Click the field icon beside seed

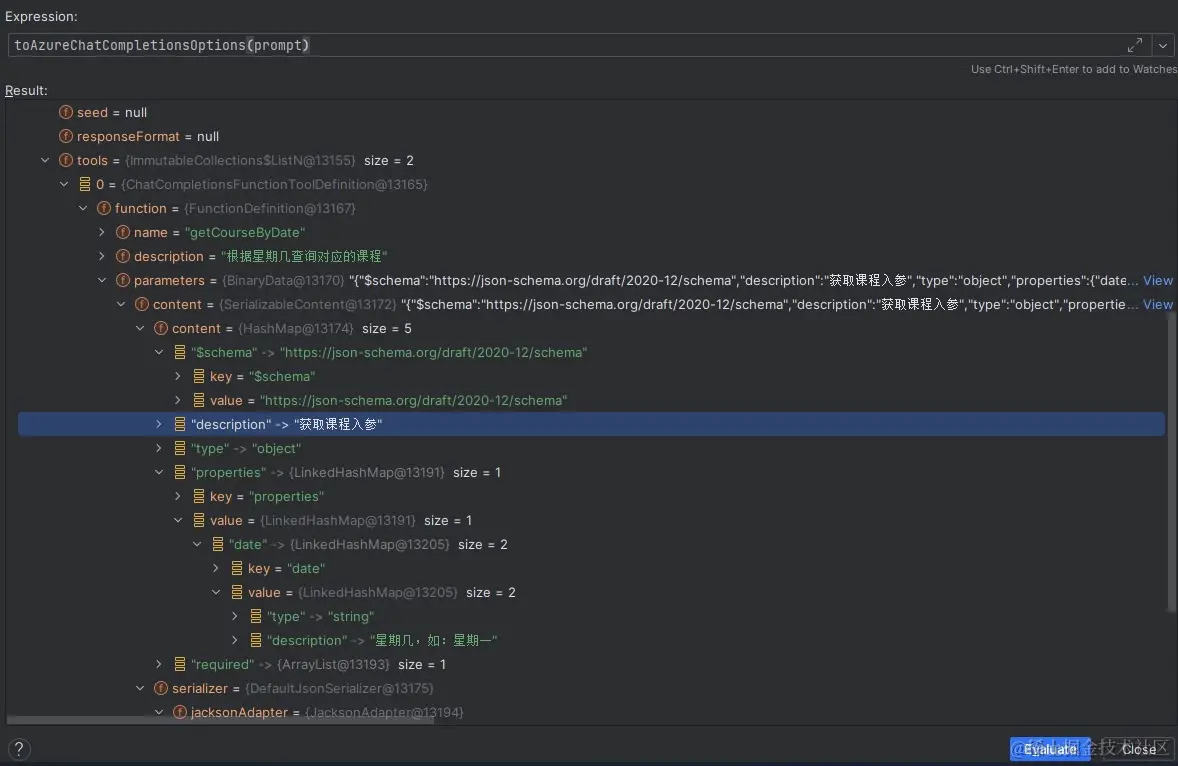[66, 112]
